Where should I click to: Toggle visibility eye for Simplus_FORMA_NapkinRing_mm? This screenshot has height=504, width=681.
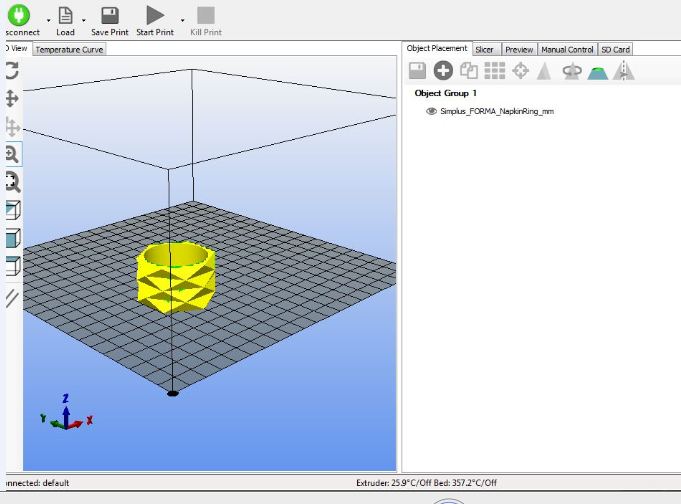coord(431,111)
